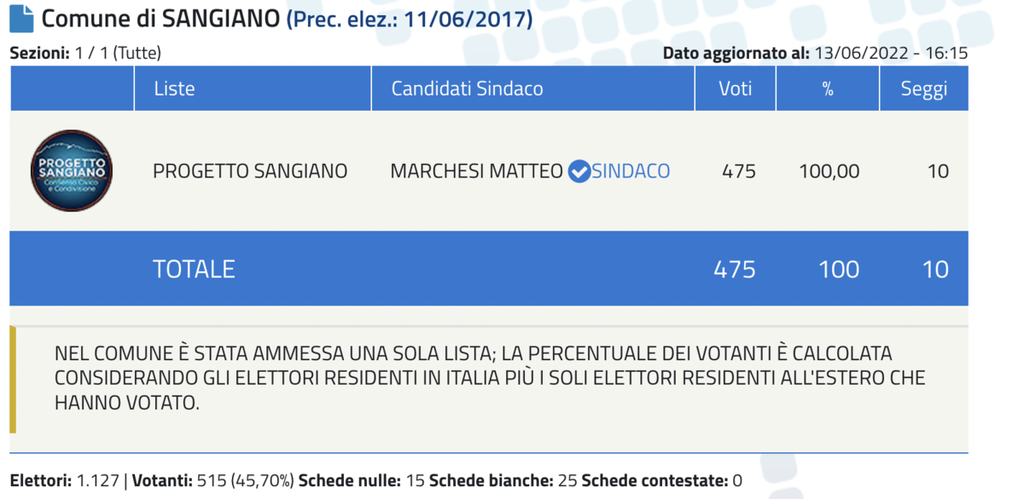Click the Comune di SANGIANO heading

click(161, 20)
